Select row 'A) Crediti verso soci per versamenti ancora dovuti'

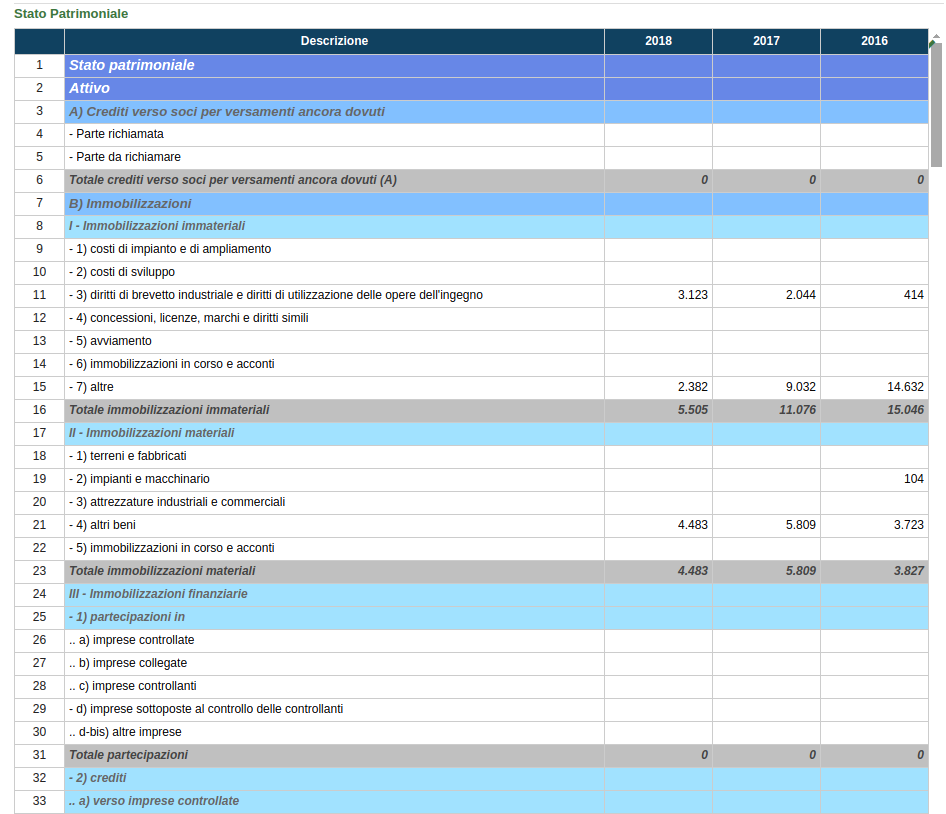[471, 112]
